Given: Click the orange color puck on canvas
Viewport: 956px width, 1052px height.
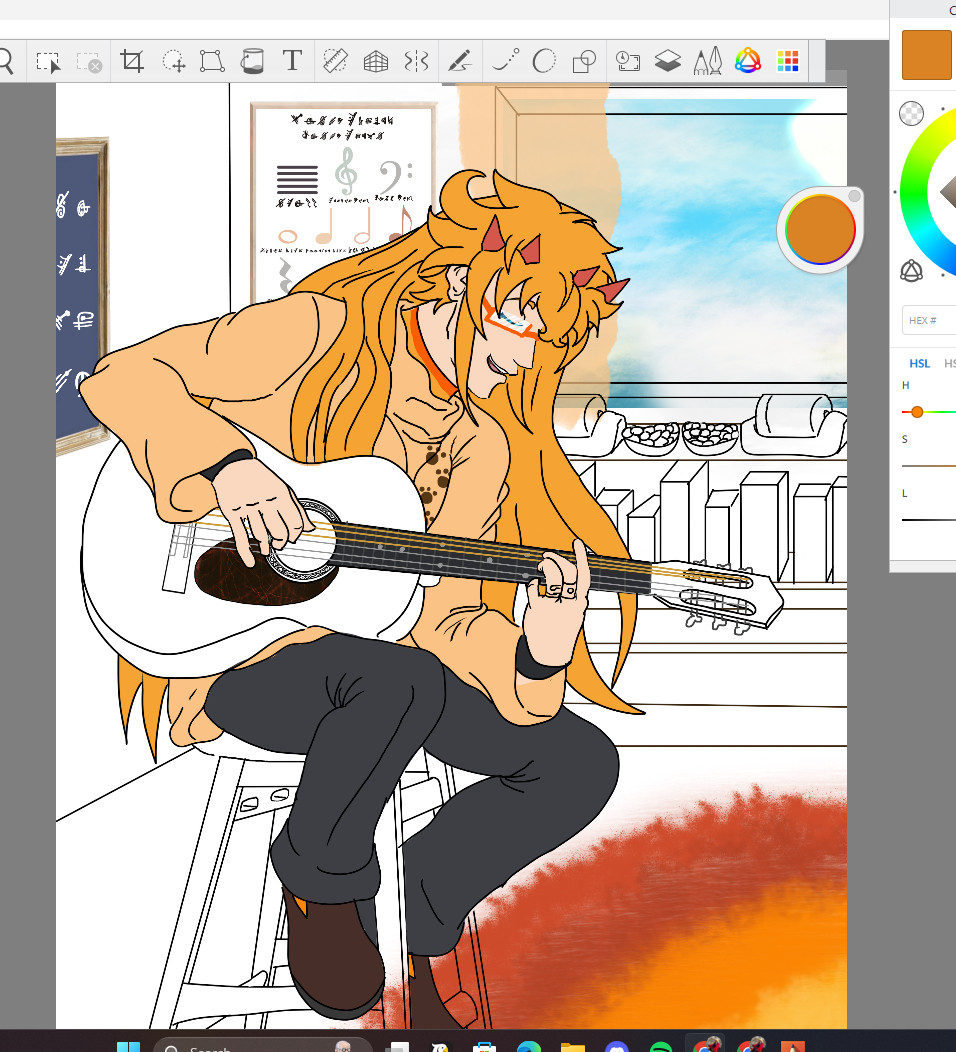Looking at the screenshot, I should pos(820,229).
